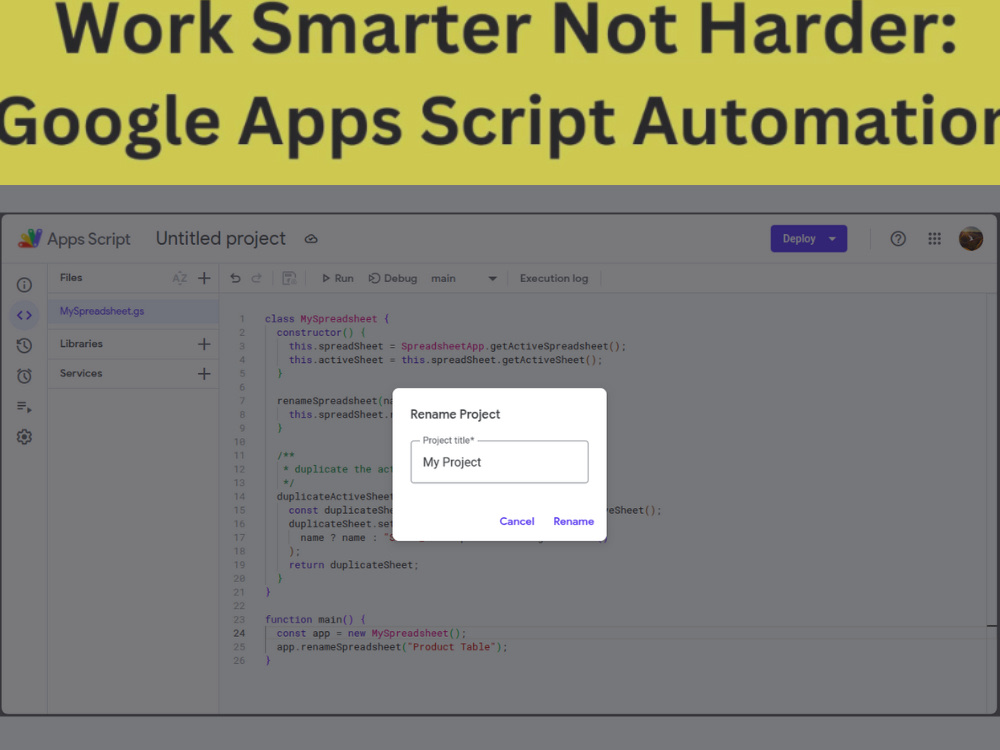Click the Redo arrow icon
The height and width of the screenshot is (750, 1000).
click(256, 278)
